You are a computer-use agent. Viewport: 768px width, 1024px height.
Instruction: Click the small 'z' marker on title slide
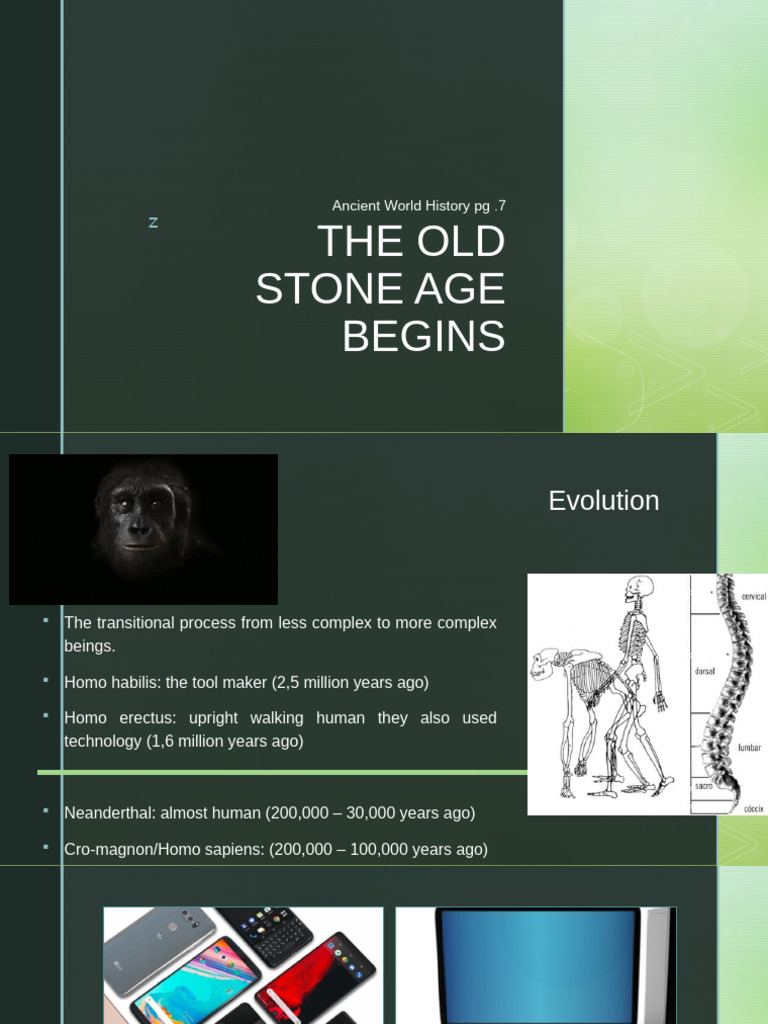[153, 223]
